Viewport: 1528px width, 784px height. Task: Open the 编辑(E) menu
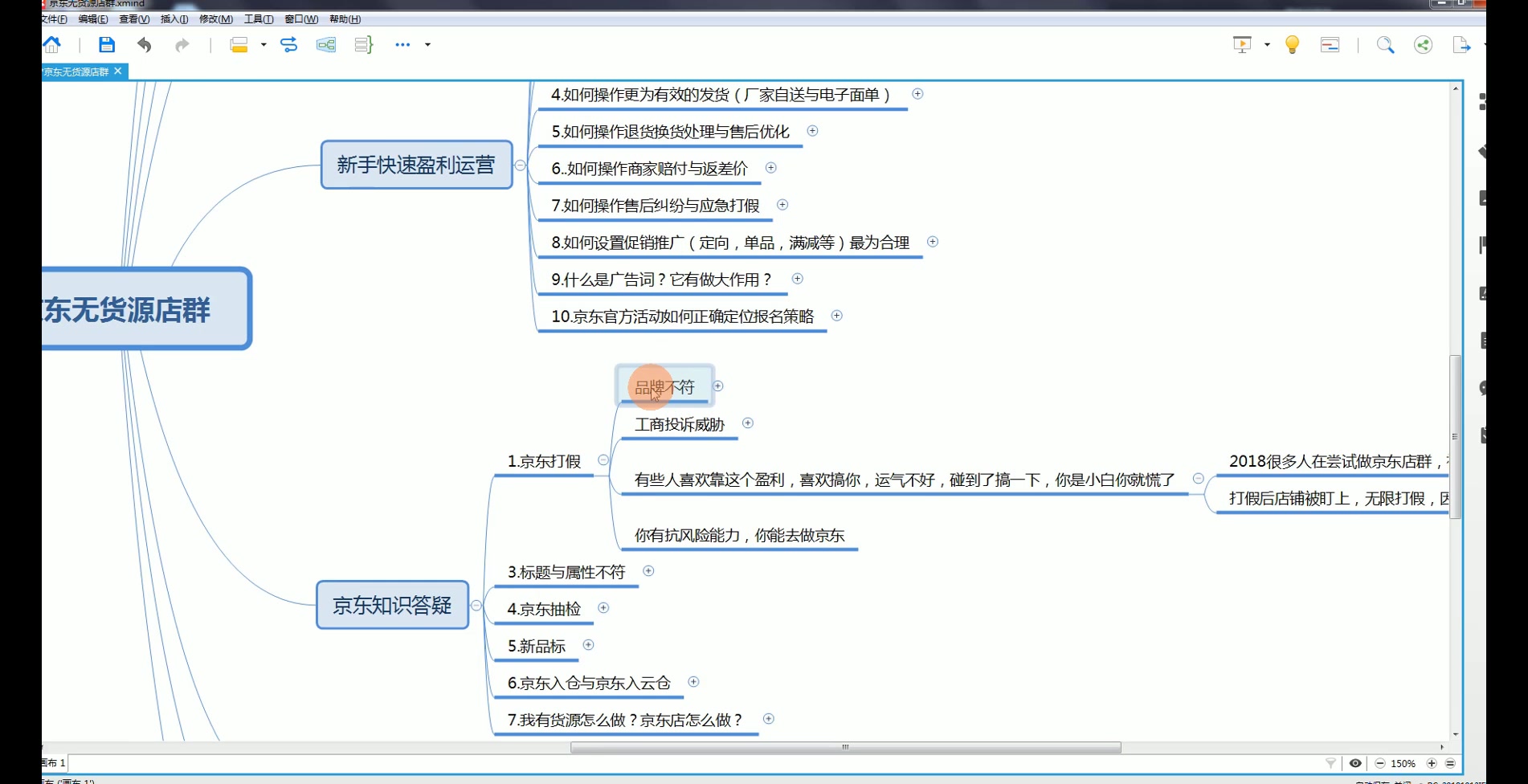click(93, 19)
